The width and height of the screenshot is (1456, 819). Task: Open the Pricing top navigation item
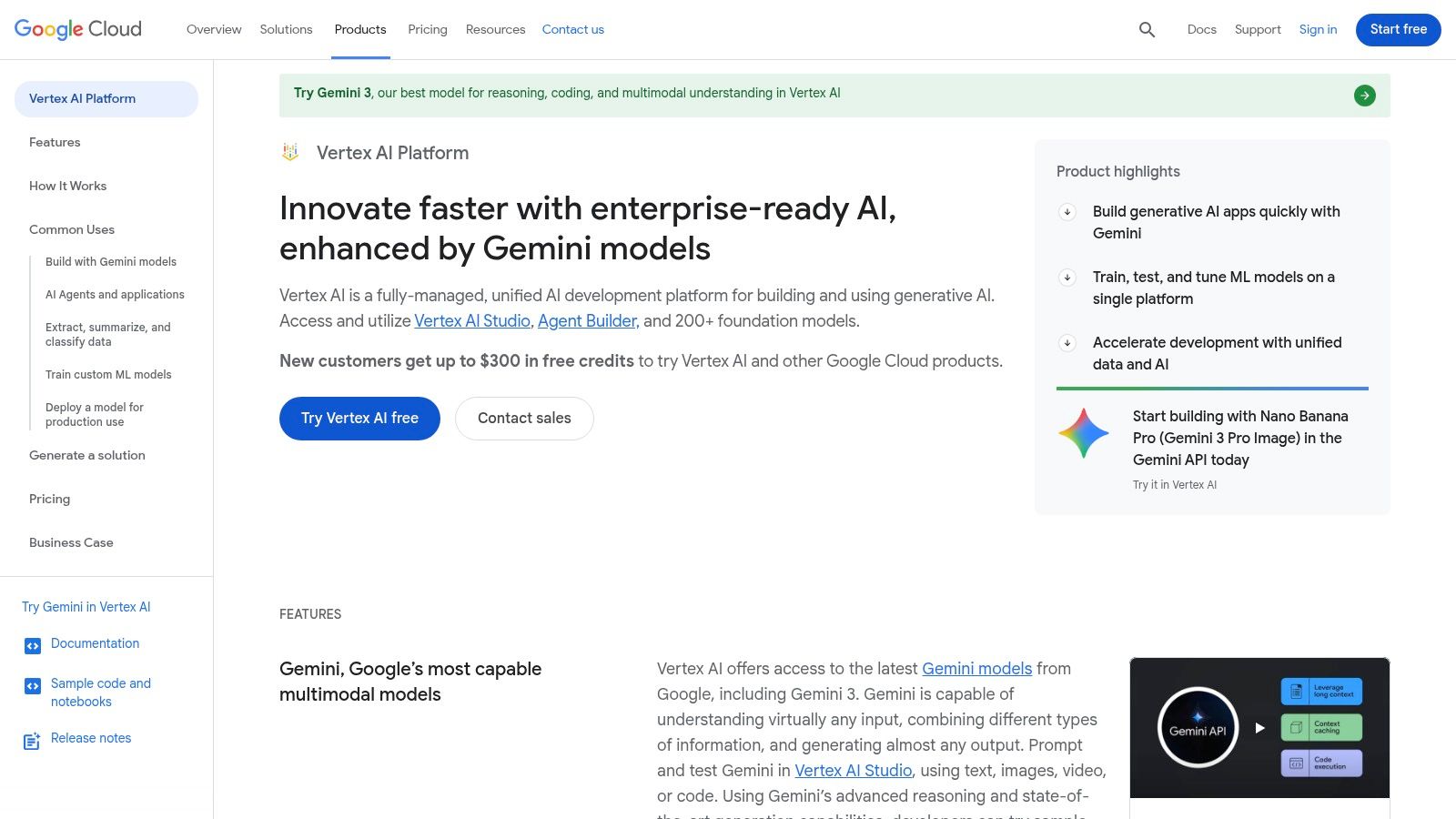pos(428,30)
